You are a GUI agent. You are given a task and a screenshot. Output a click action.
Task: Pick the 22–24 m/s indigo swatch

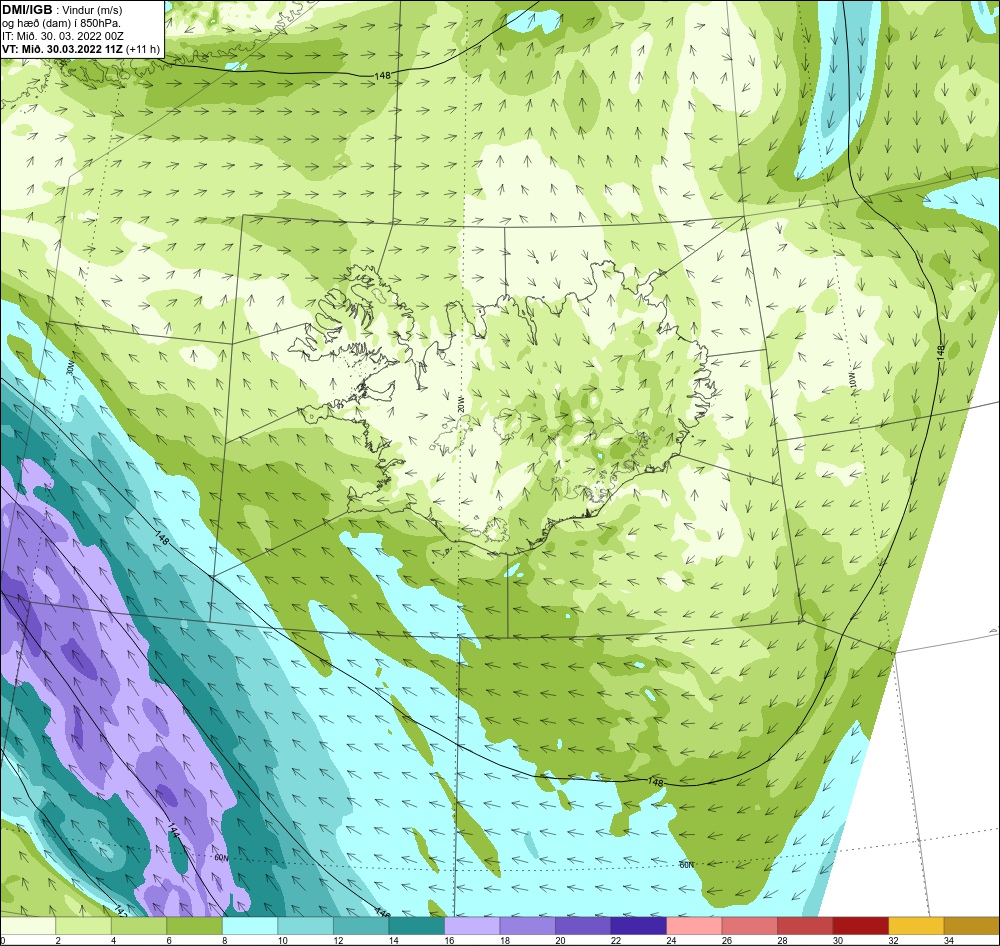[638, 926]
